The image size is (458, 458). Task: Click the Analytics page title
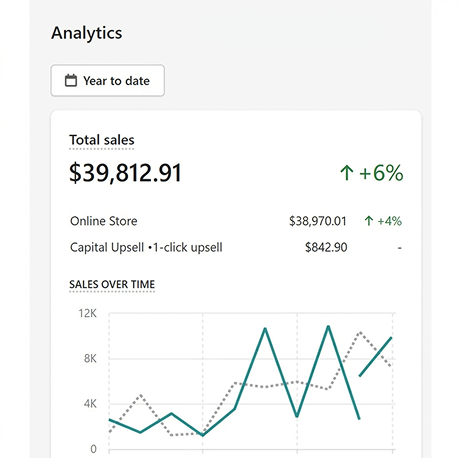(x=87, y=33)
